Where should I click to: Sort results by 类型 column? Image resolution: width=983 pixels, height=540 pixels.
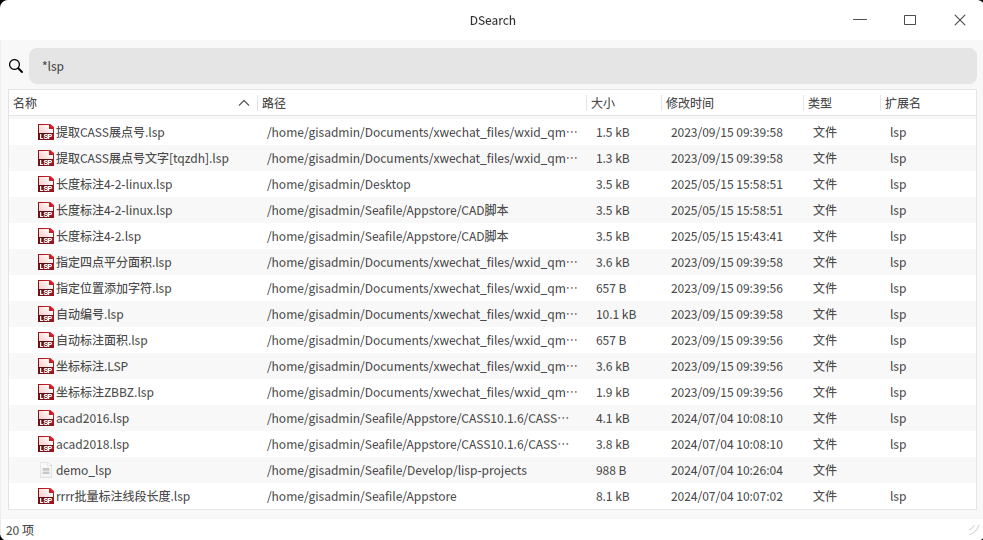819,103
